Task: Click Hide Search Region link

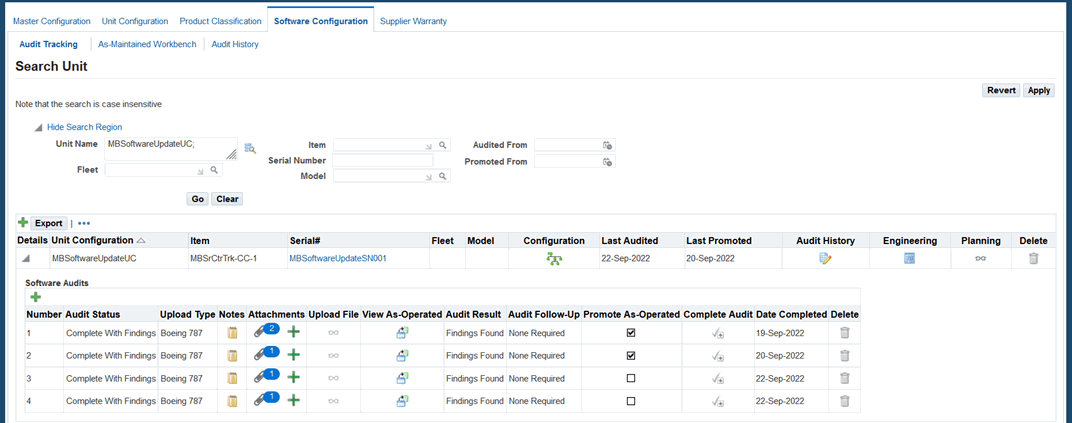Action: click(85, 127)
